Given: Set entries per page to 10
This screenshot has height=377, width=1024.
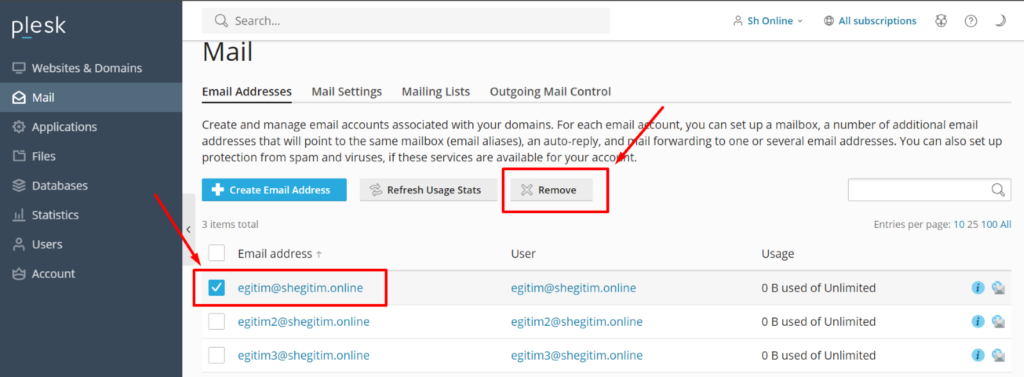Looking at the screenshot, I should (x=959, y=224).
